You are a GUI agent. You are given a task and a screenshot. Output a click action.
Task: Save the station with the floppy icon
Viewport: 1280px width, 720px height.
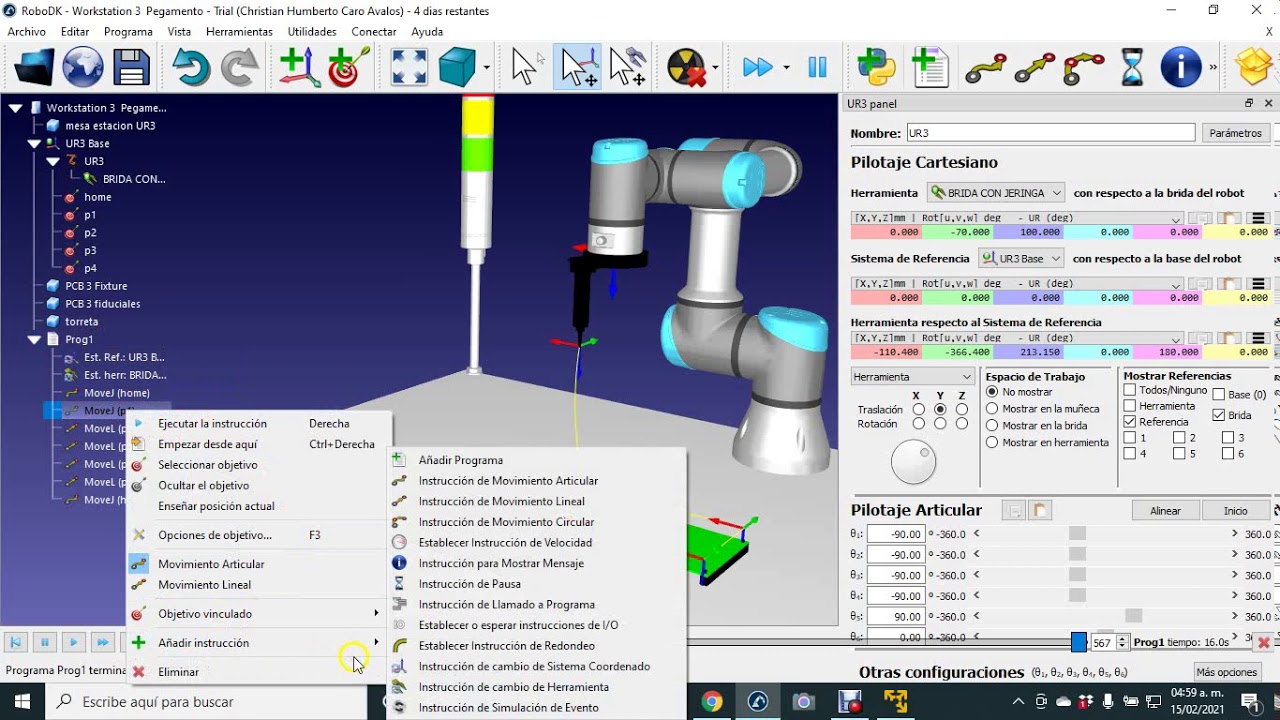(131, 68)
